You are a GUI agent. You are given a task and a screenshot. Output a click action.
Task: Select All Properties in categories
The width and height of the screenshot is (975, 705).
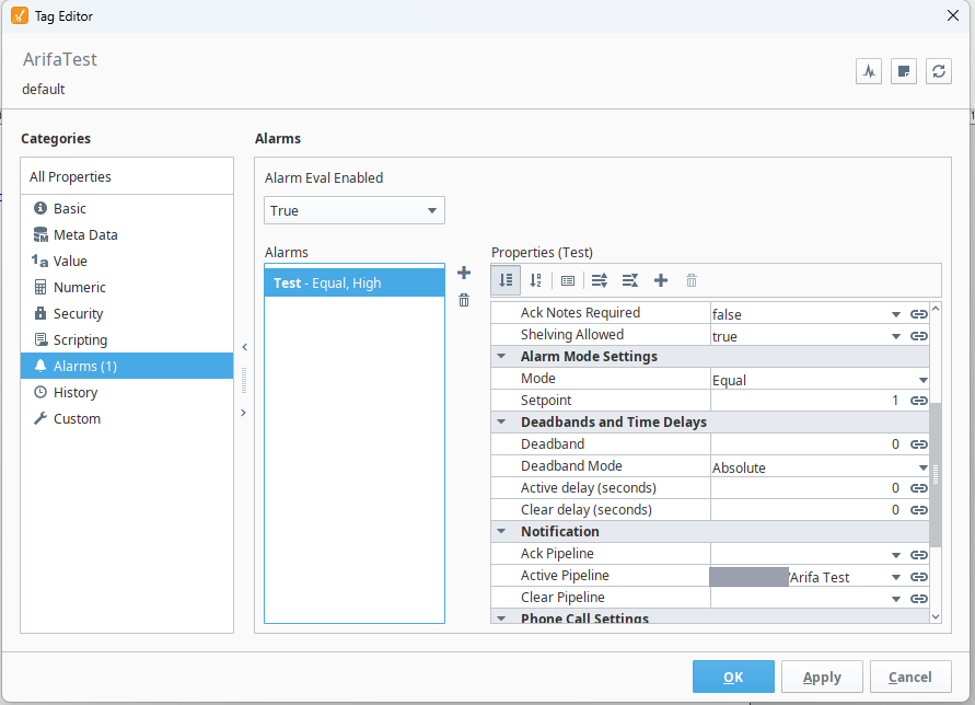tap(127, 177)
